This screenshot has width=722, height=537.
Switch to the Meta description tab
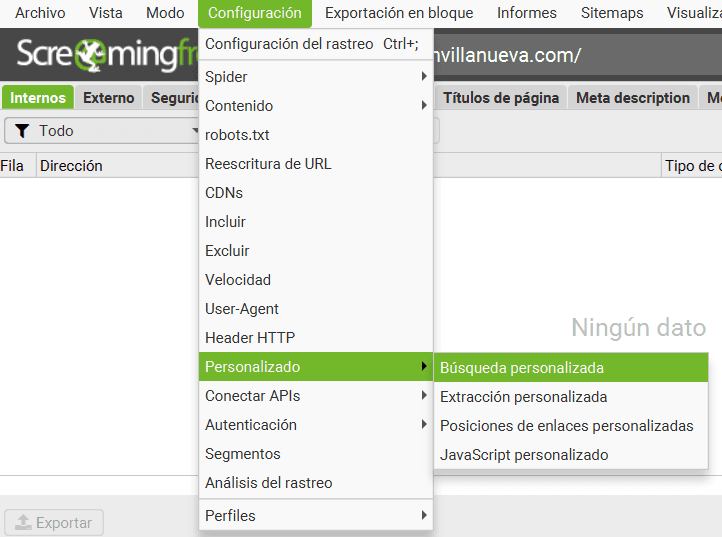click(632, 98)
